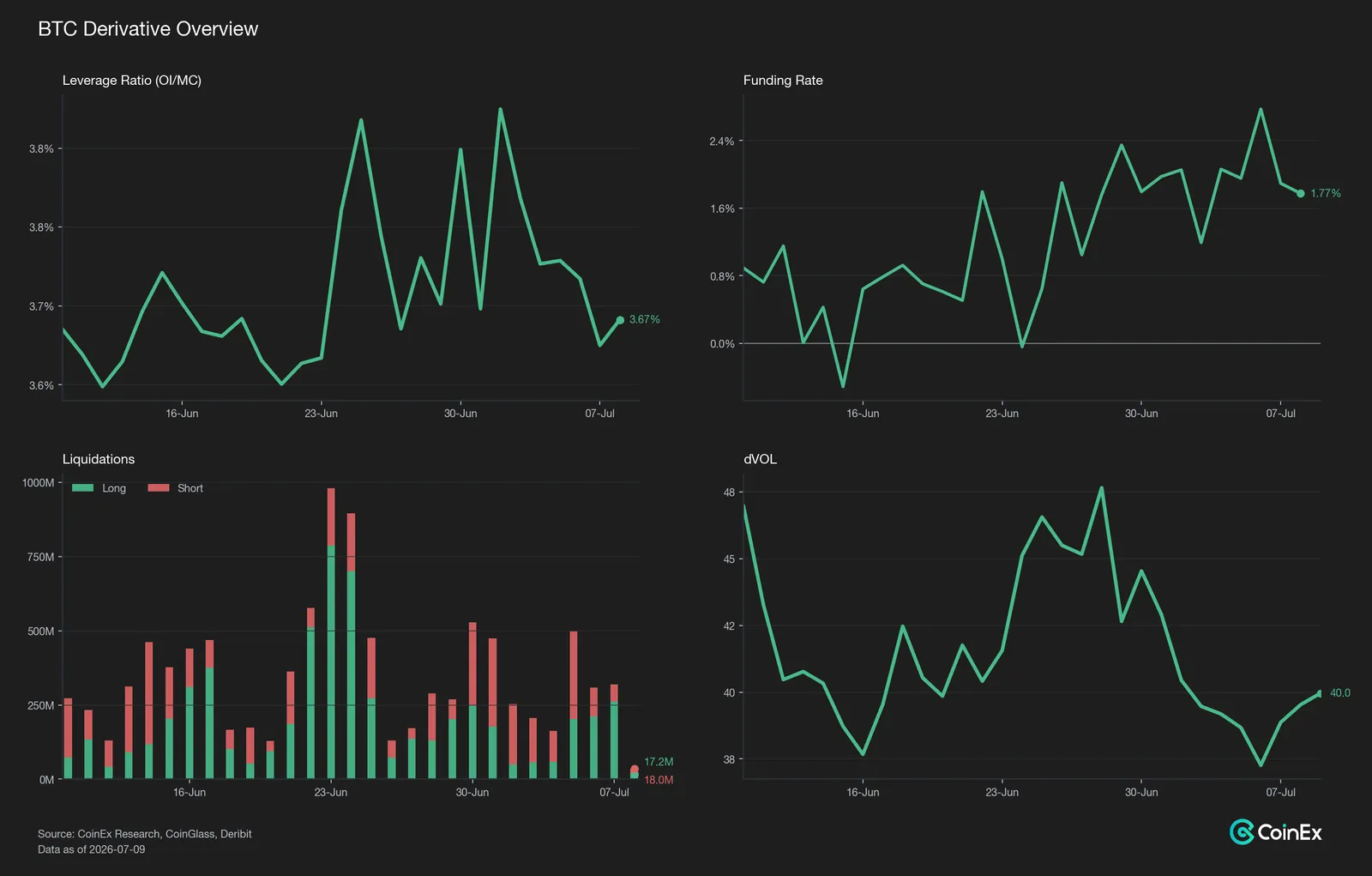Viewport: 1372px width, 876px height.
Task: Click the 17.2M long liquidations label
Action: (x=659, y=762)
